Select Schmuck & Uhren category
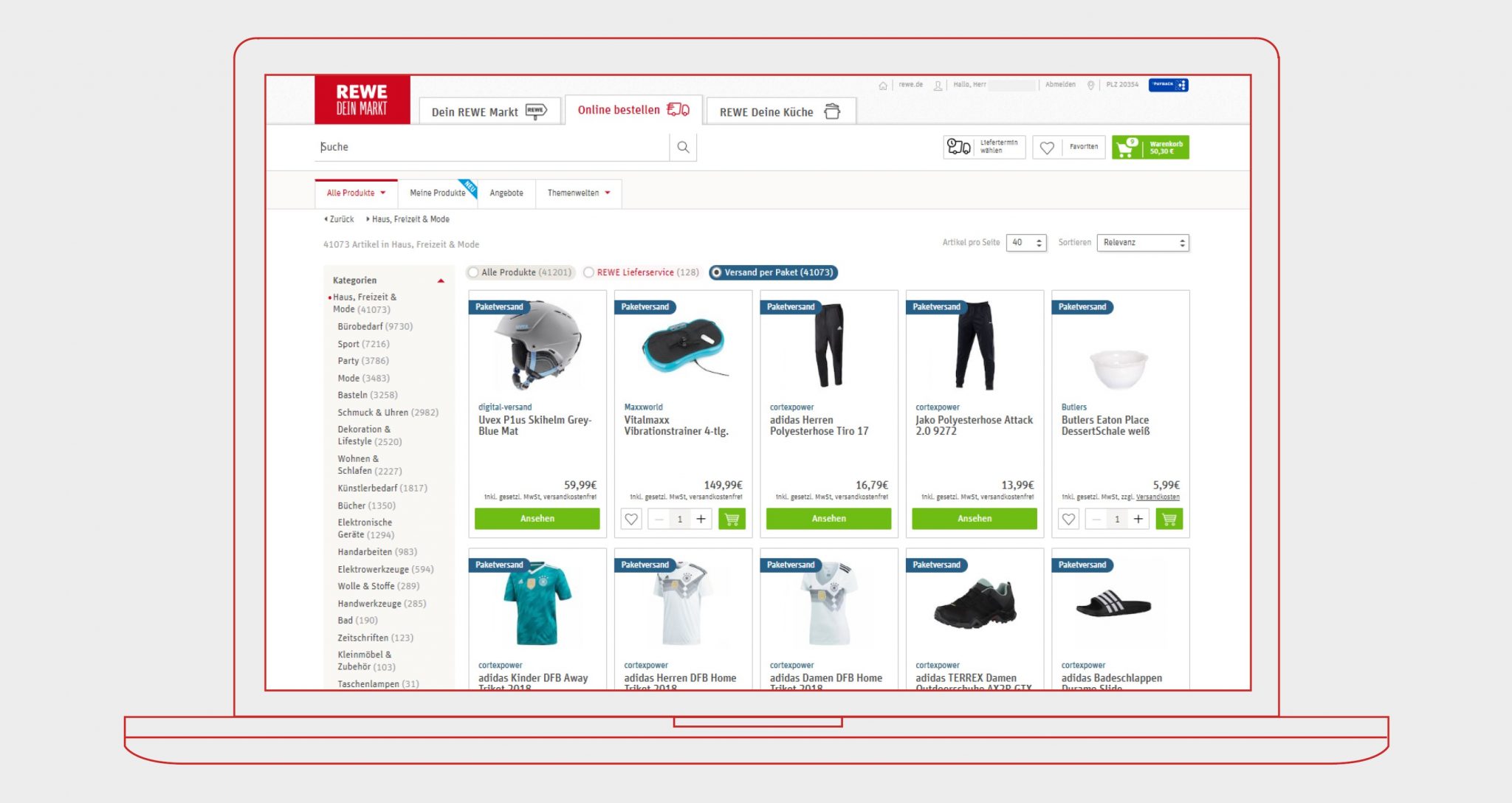 388,413
